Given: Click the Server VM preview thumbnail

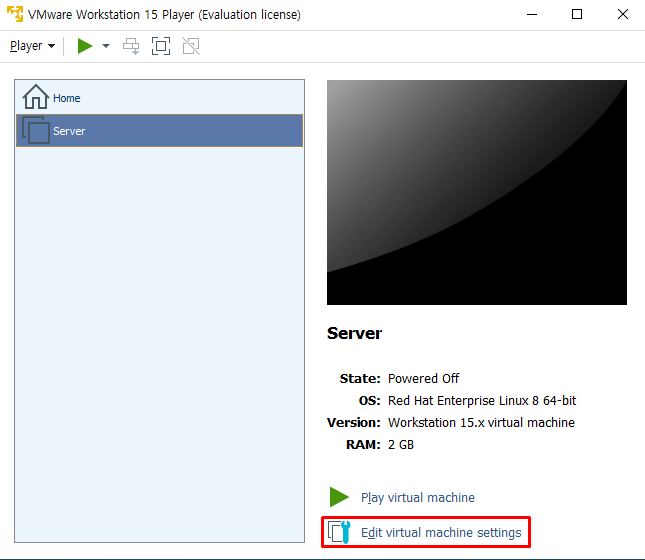Looking at the screenshot, I should [x=477, y=193].
